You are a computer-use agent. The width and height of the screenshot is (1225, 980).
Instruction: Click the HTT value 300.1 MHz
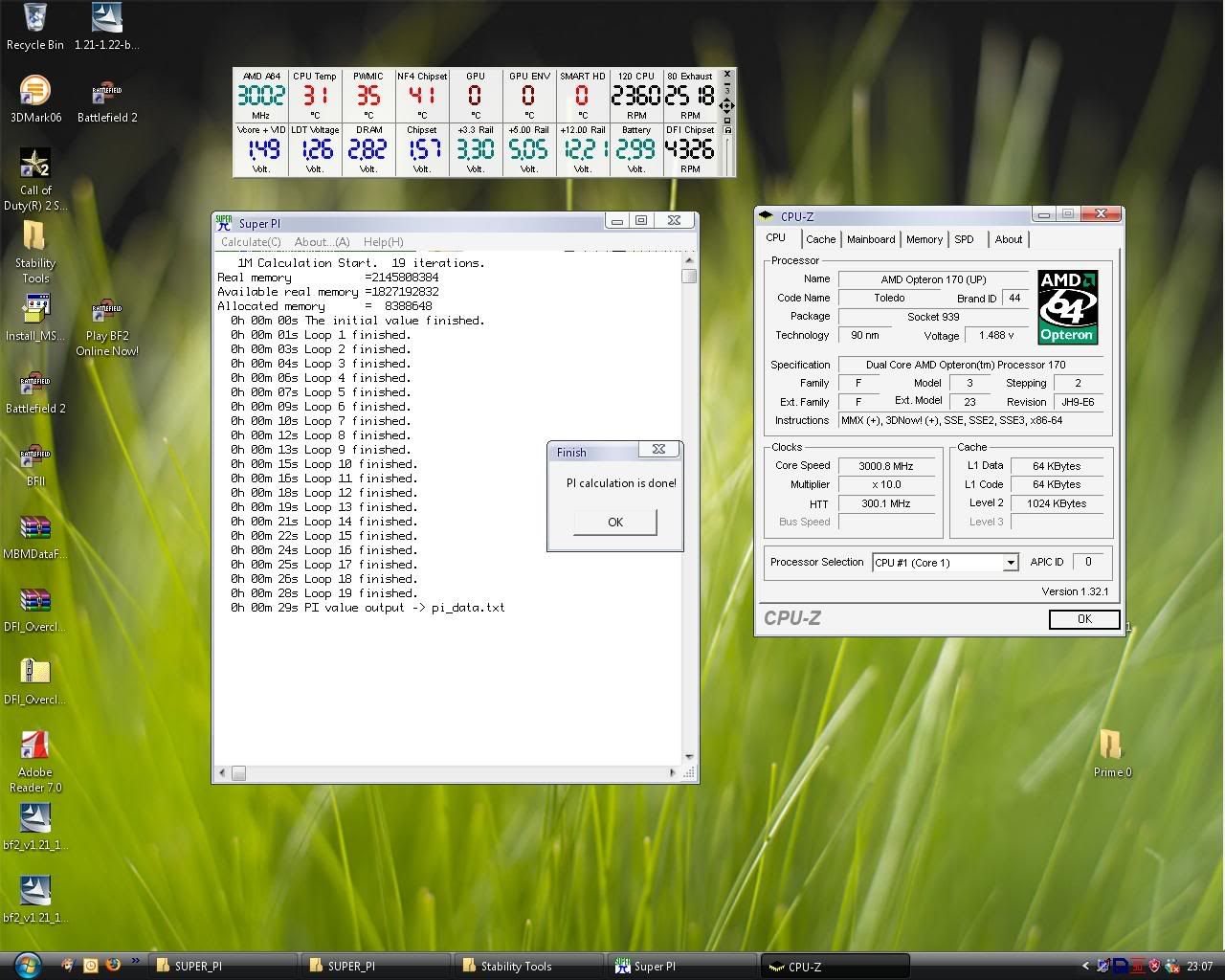[x=886, y=503]
